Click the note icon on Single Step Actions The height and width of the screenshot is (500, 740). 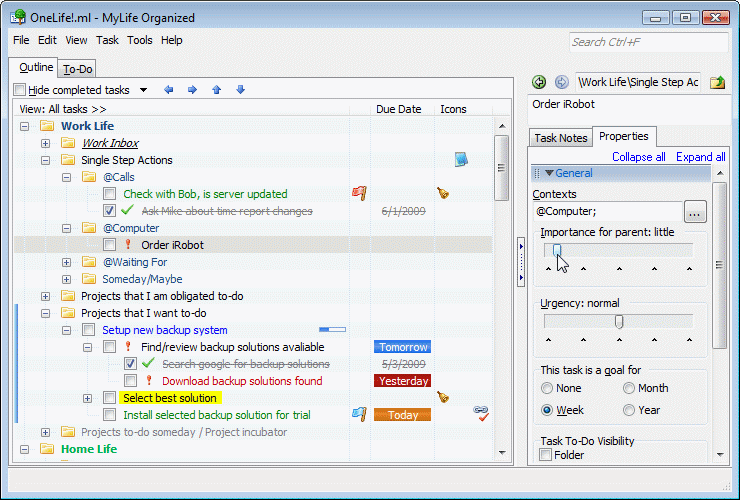pos(461,159)
